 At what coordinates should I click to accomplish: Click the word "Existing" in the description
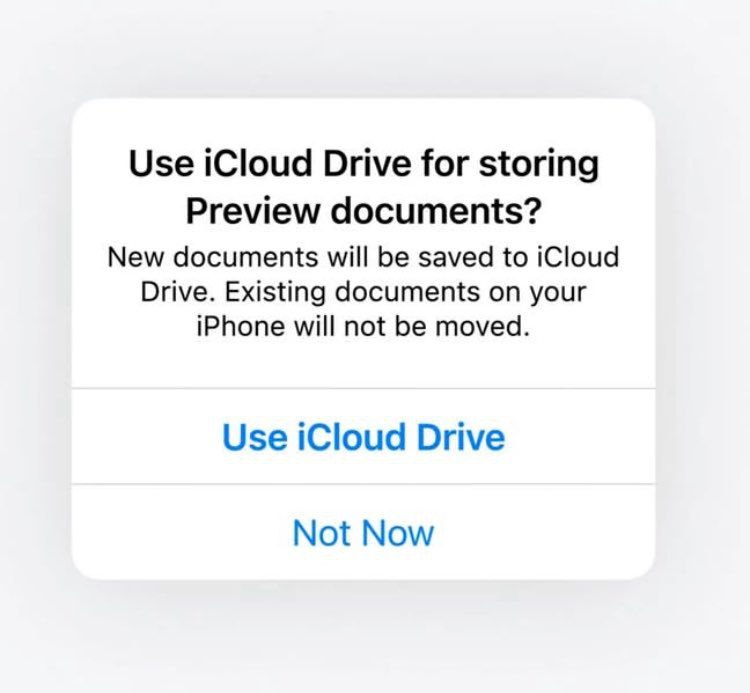(275, 292)
